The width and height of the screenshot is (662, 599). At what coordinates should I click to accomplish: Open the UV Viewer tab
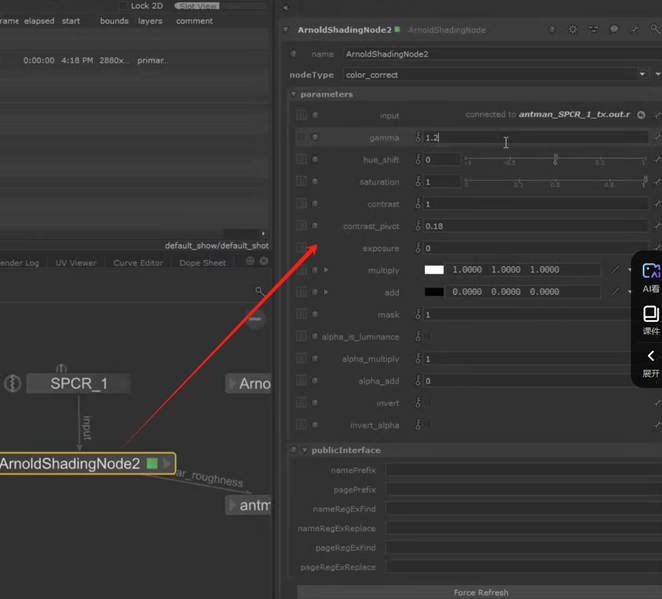pyautogui.click(x=76, y=263)
